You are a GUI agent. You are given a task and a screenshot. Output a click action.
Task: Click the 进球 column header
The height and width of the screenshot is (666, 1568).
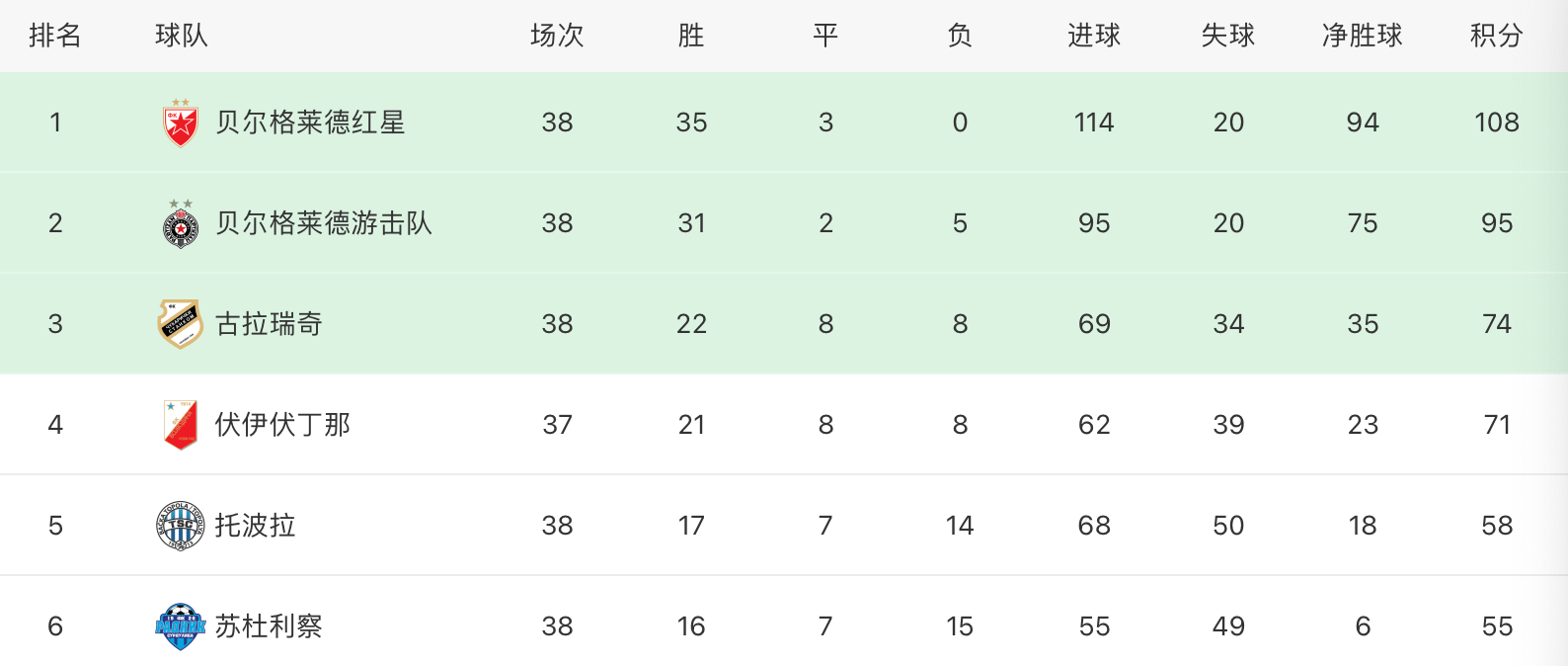click(1093, 36)
